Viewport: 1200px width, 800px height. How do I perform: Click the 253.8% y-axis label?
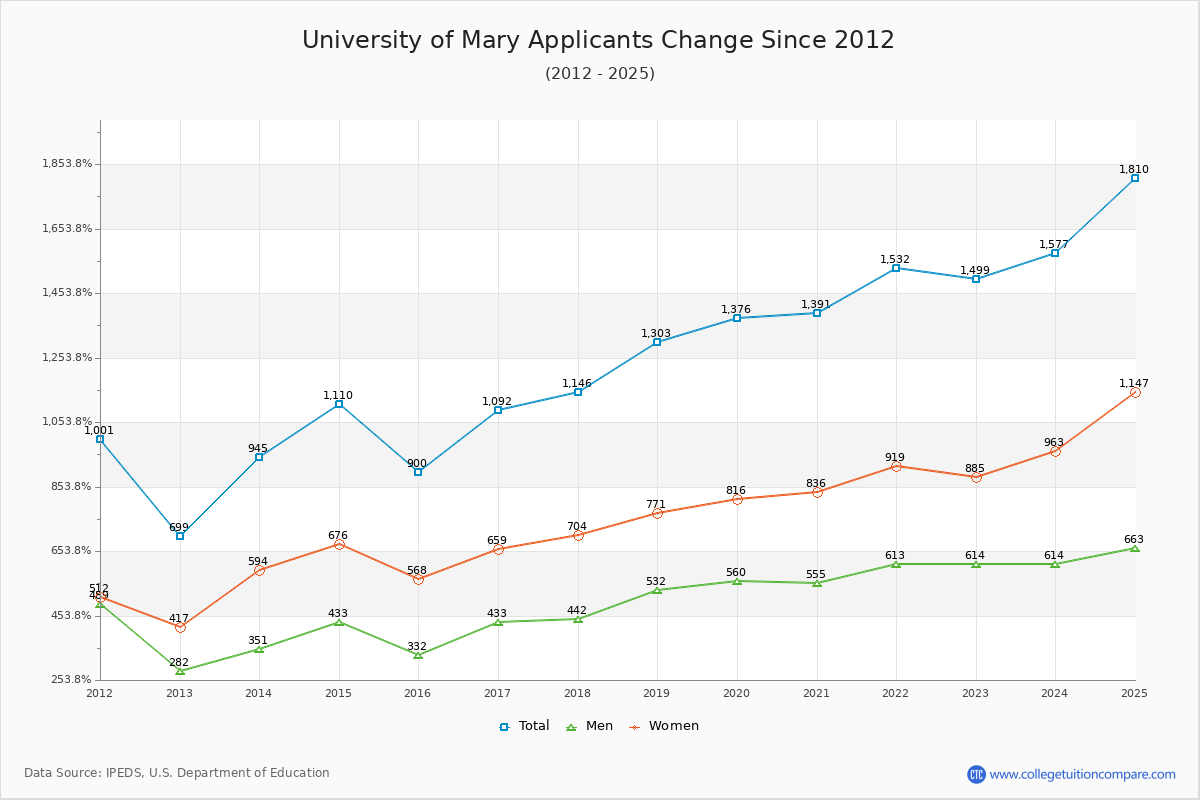72,680
